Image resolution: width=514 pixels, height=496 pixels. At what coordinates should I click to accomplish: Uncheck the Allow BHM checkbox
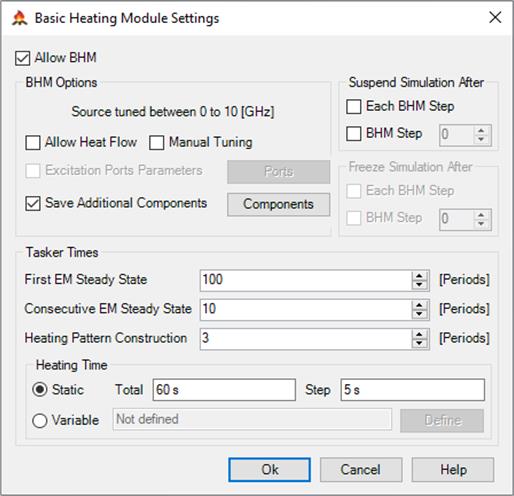pos(22,58)
